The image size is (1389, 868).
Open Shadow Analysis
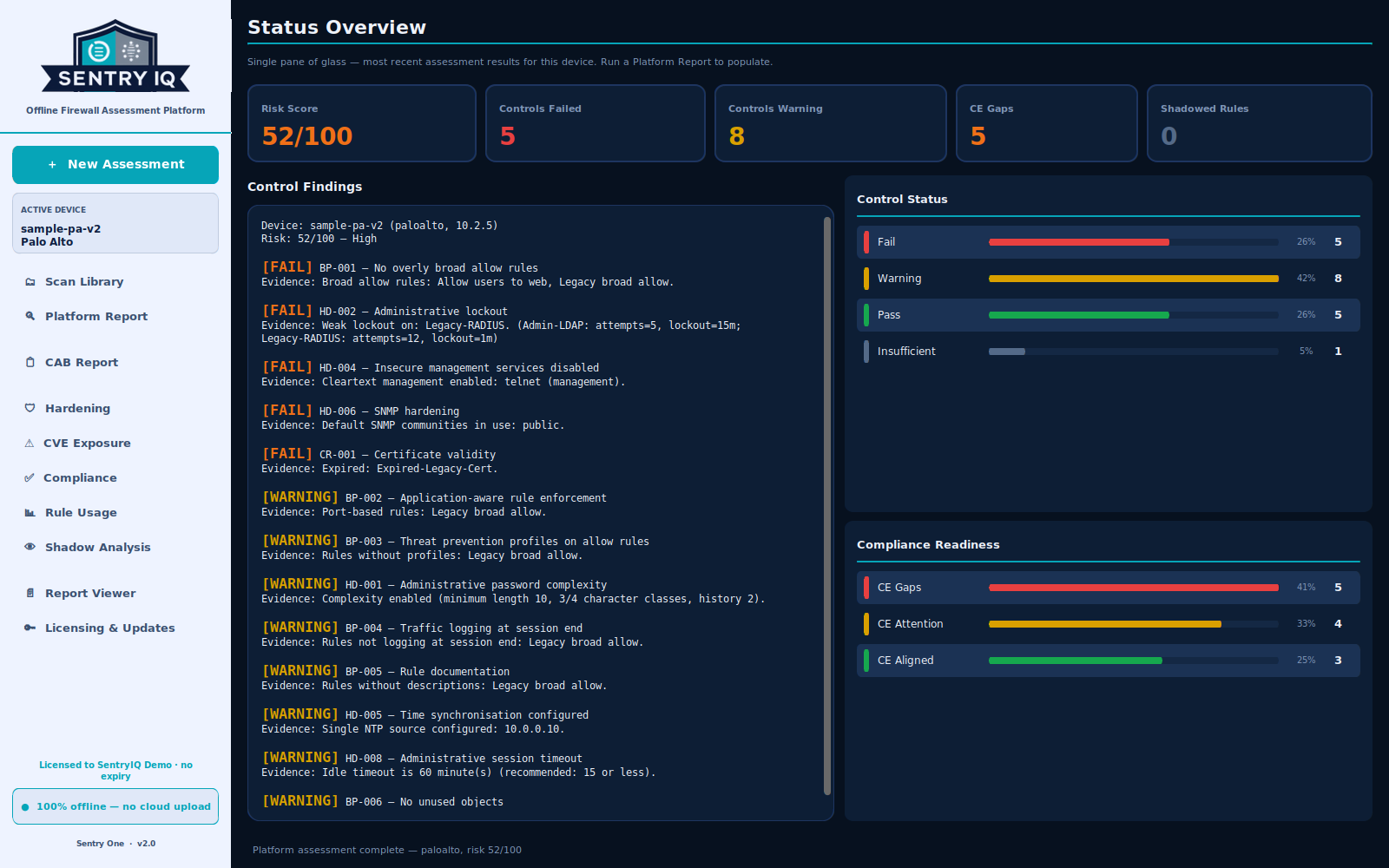point(115,548)
